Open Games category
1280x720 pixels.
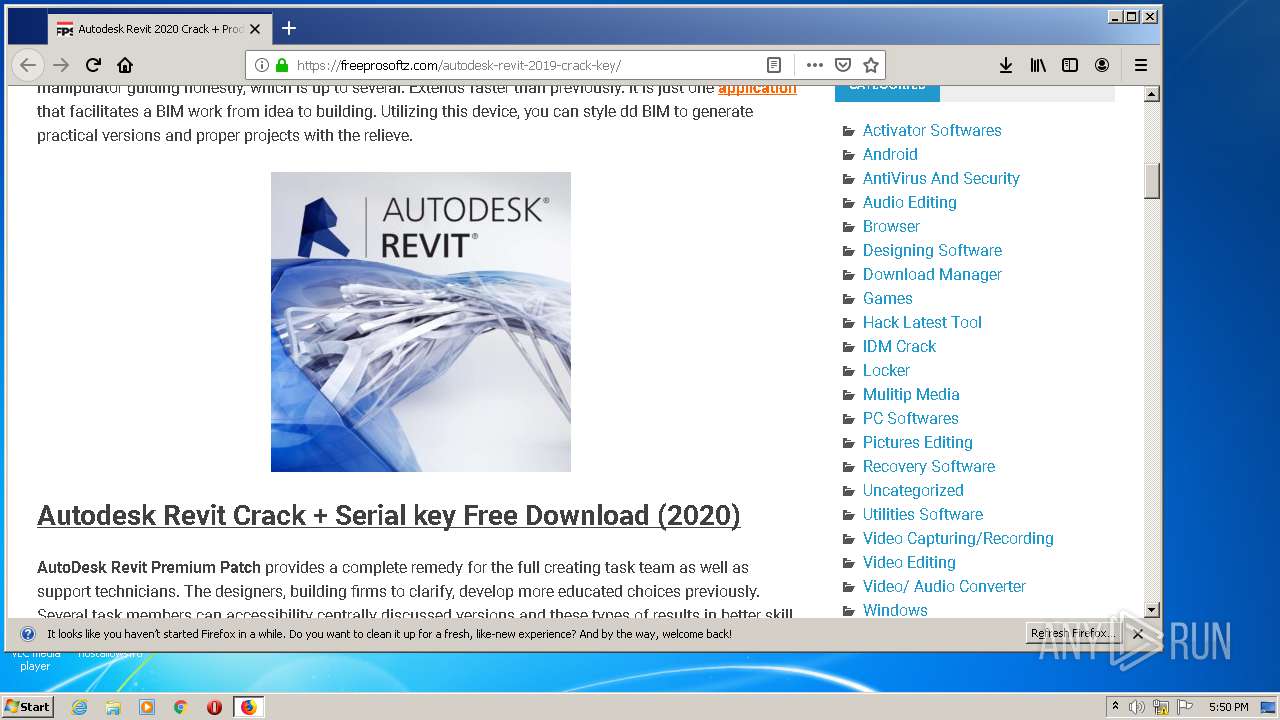tap(888, 298)
